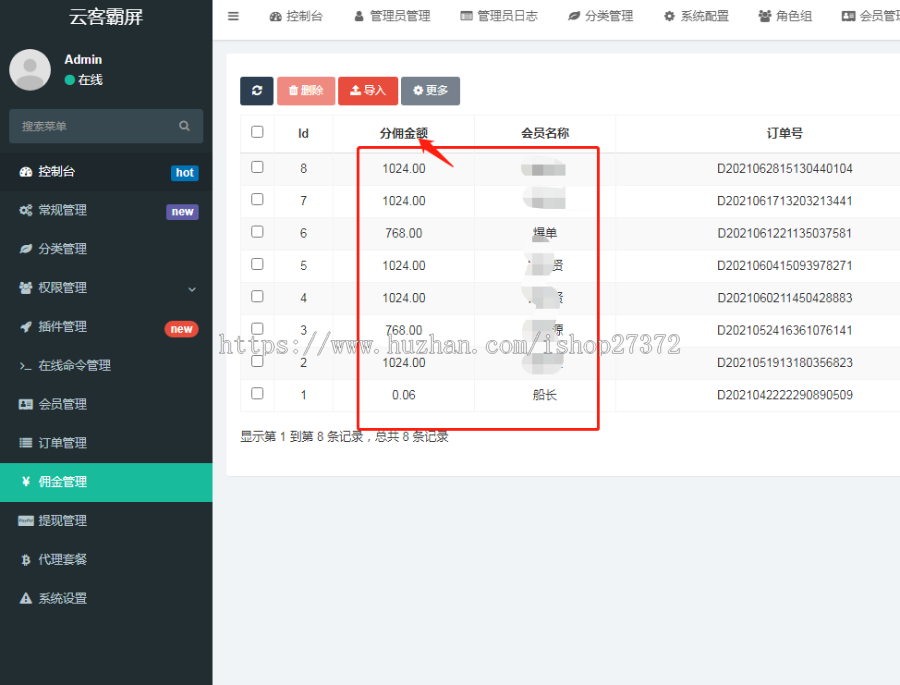Open 角色组 in the top navigation
This screenshot has height=685, width=900.
pos(785,17)
